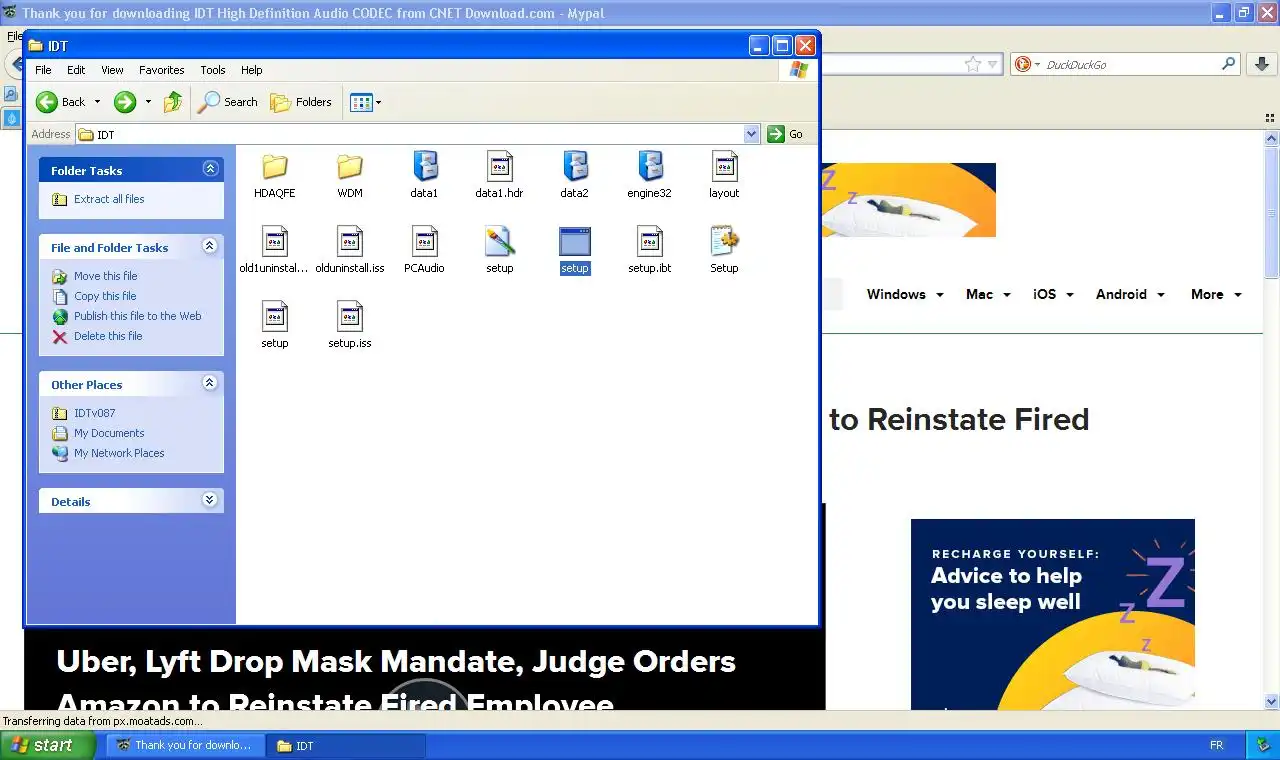This screenshot has height=760, width=1280.
Task: Open the Forward history dropdown arrow
Action: [148, 102]
